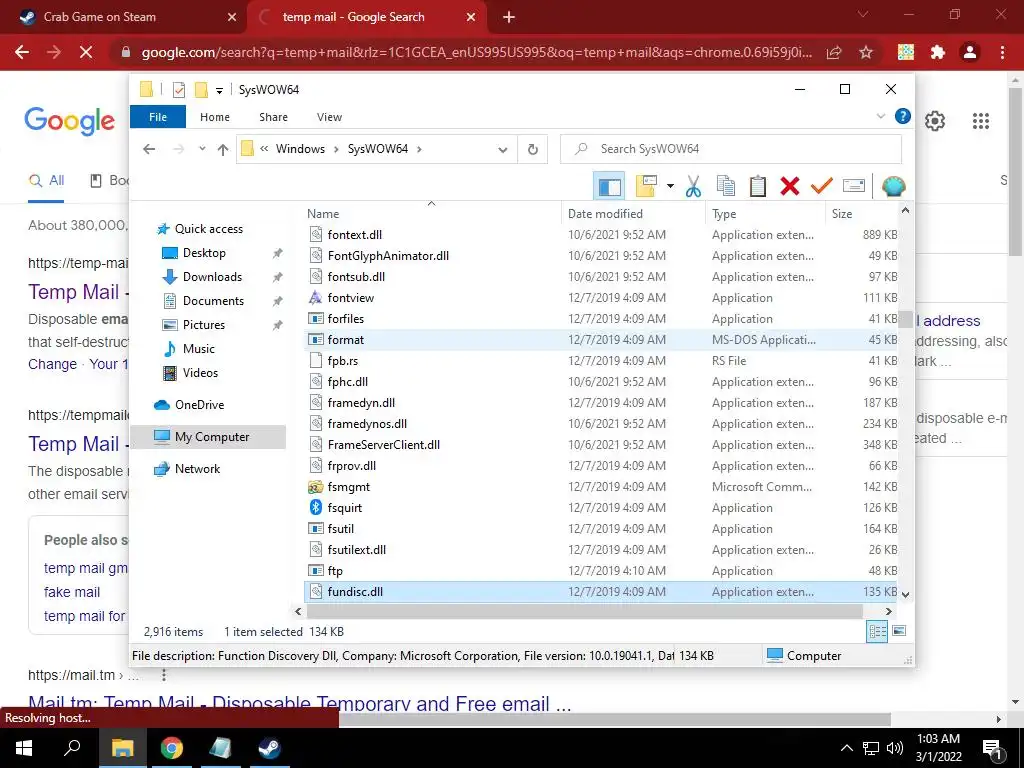Viewport: 1024px width, 768px height.
Task: Open a new Chrome tab
Action: 509,18
